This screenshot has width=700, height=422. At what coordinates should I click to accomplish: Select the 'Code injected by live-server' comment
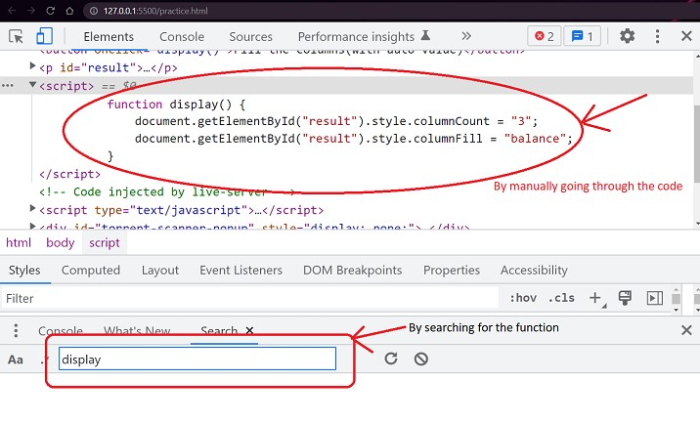click(167, 192)
